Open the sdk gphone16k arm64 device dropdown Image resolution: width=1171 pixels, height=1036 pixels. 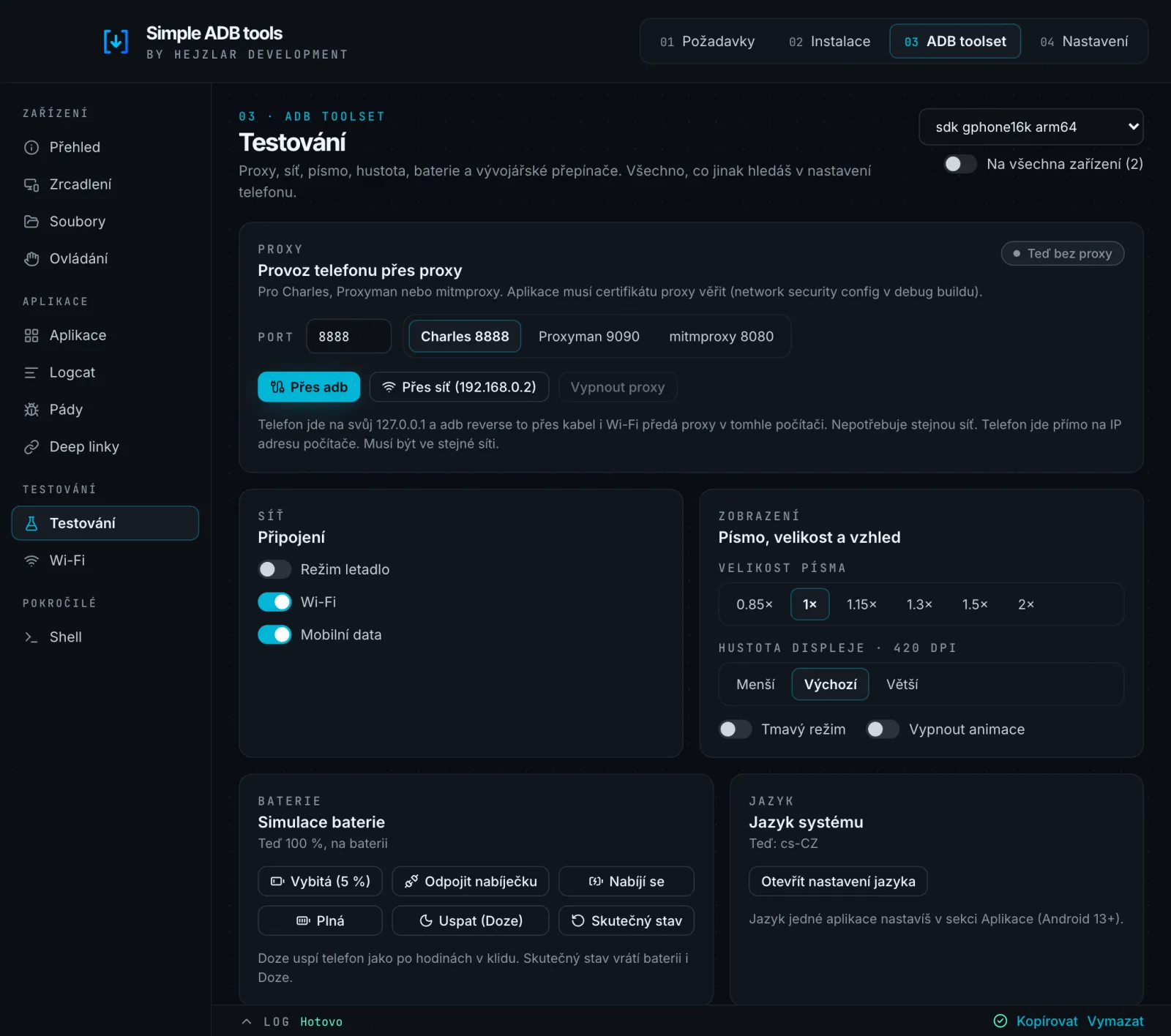[1030, 127]
